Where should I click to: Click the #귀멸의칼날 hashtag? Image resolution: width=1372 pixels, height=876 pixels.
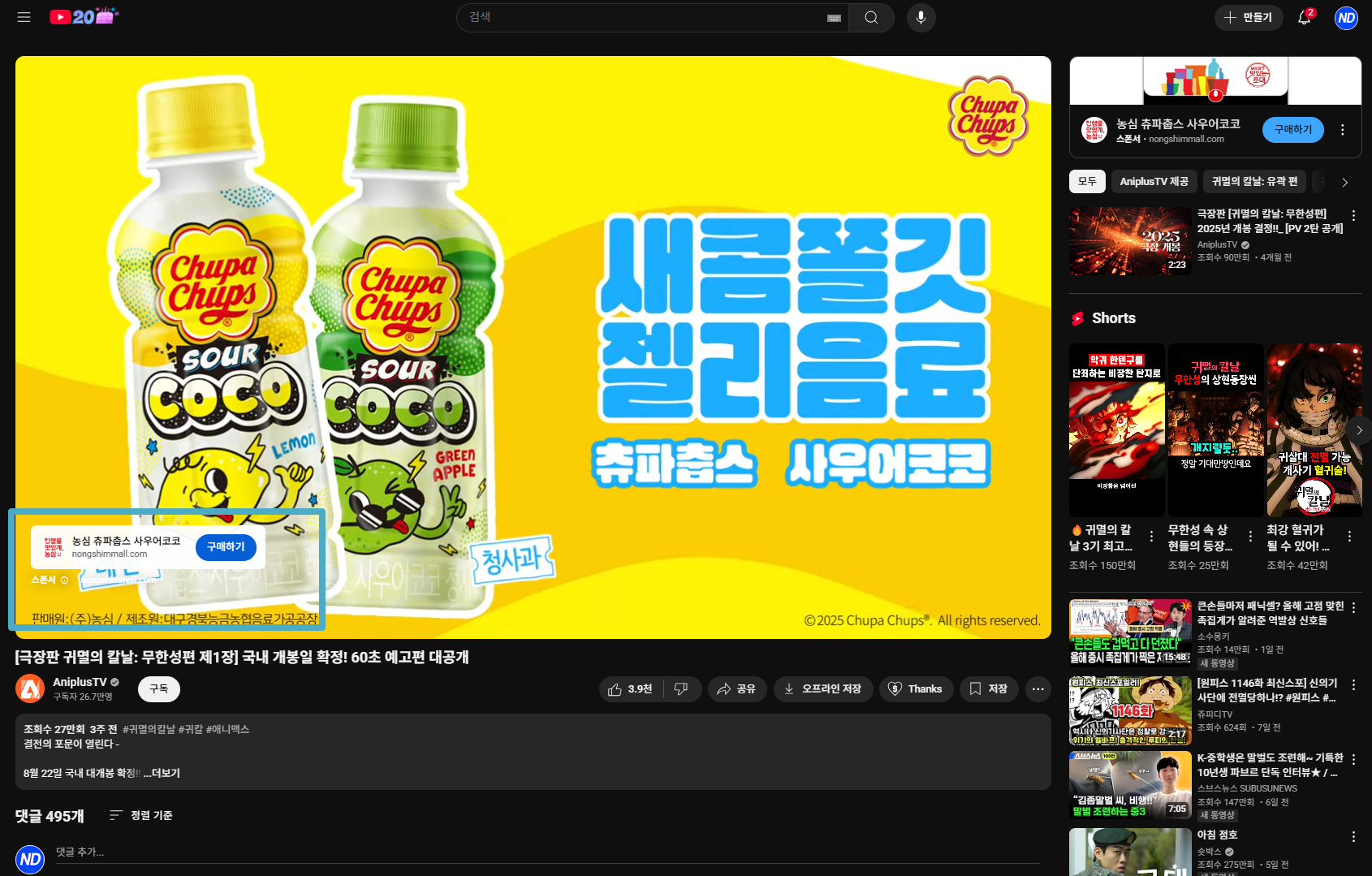click(x=149, y=729)
